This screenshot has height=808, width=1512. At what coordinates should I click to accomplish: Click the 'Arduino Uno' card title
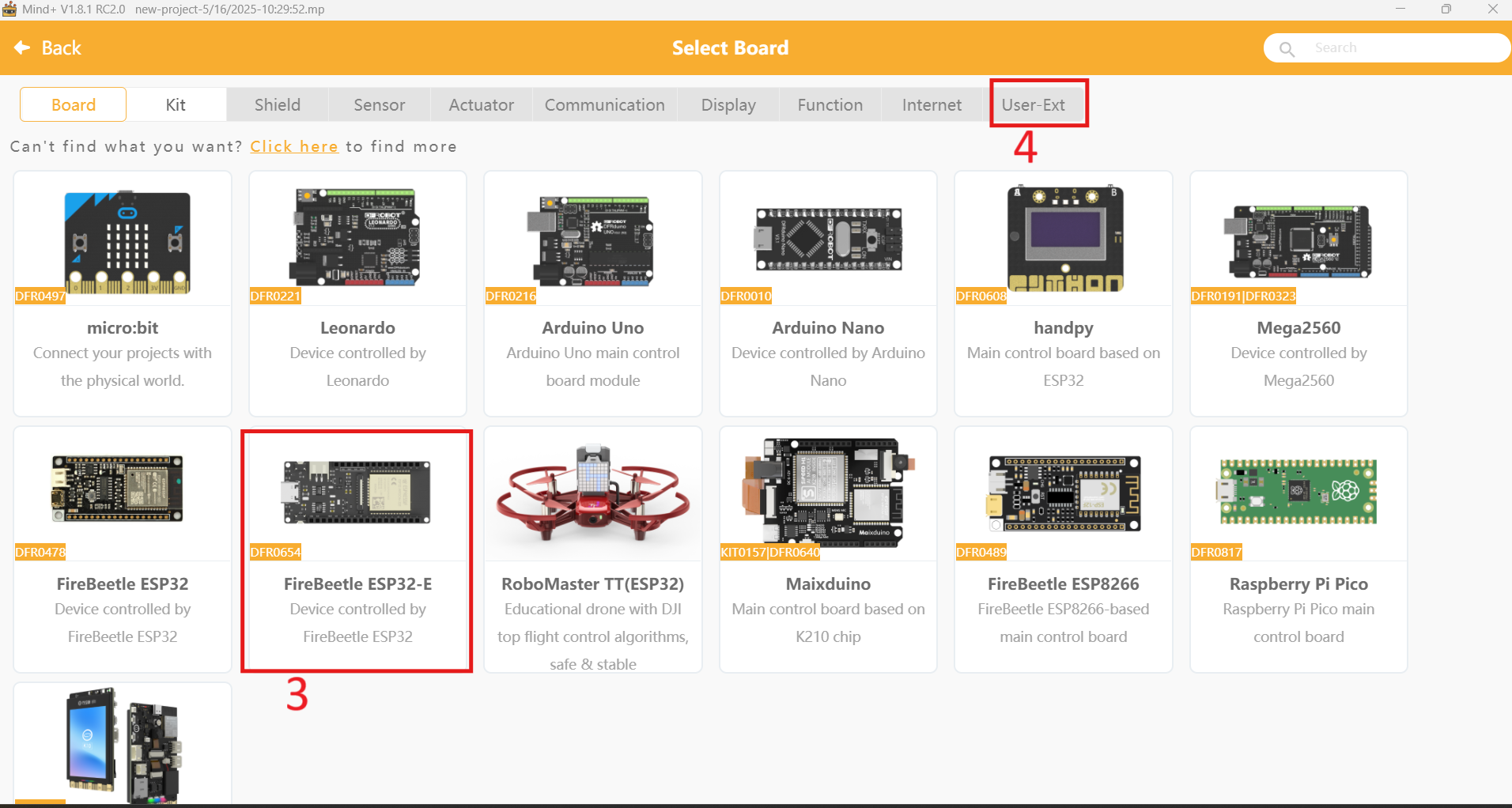tap(593, 328)
